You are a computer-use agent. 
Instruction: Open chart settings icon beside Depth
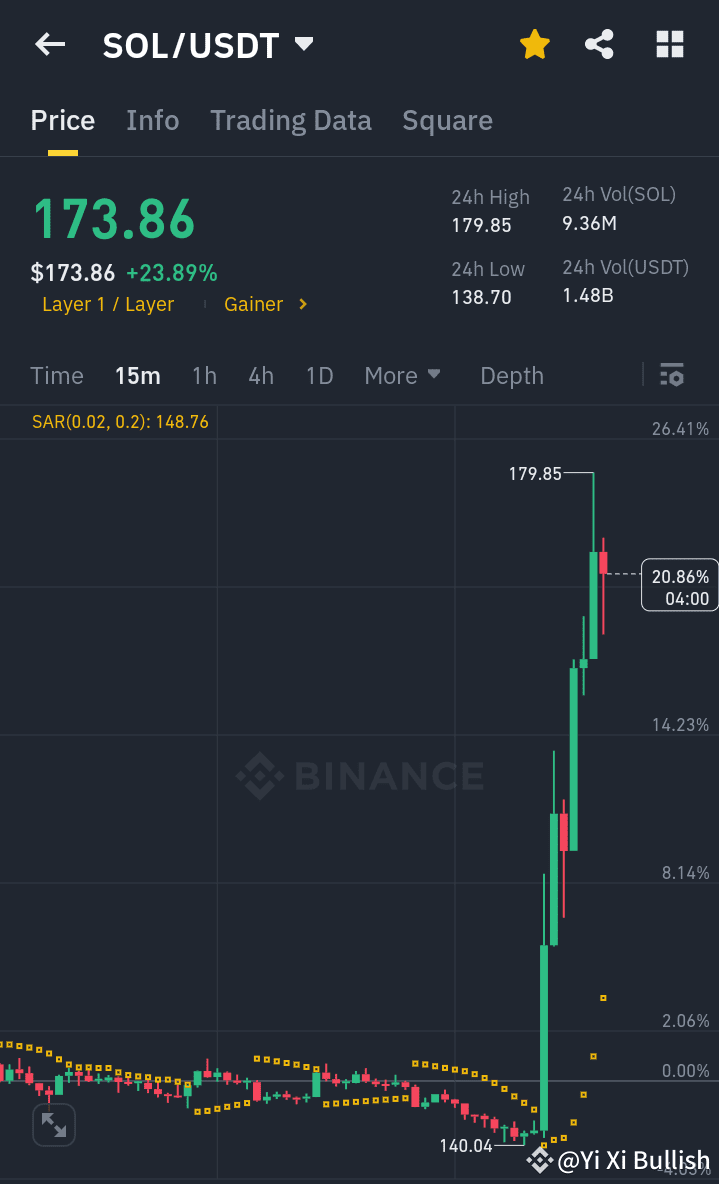tap(672, 375)
